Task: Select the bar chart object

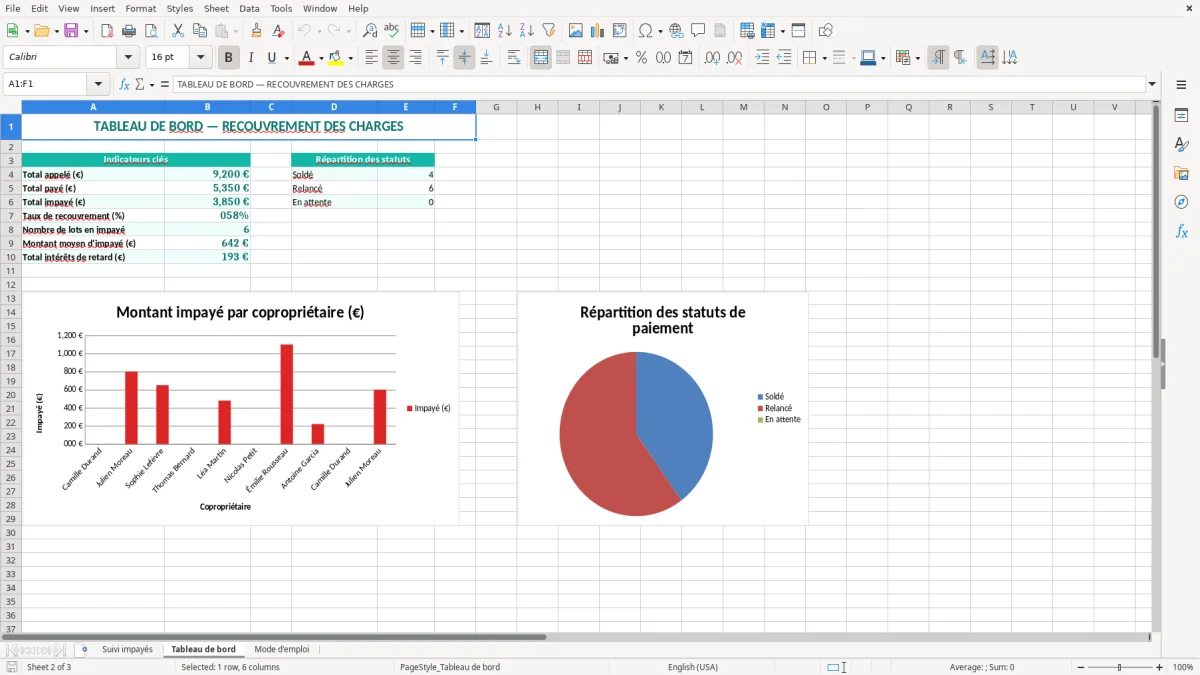Action: pos(240,409)
